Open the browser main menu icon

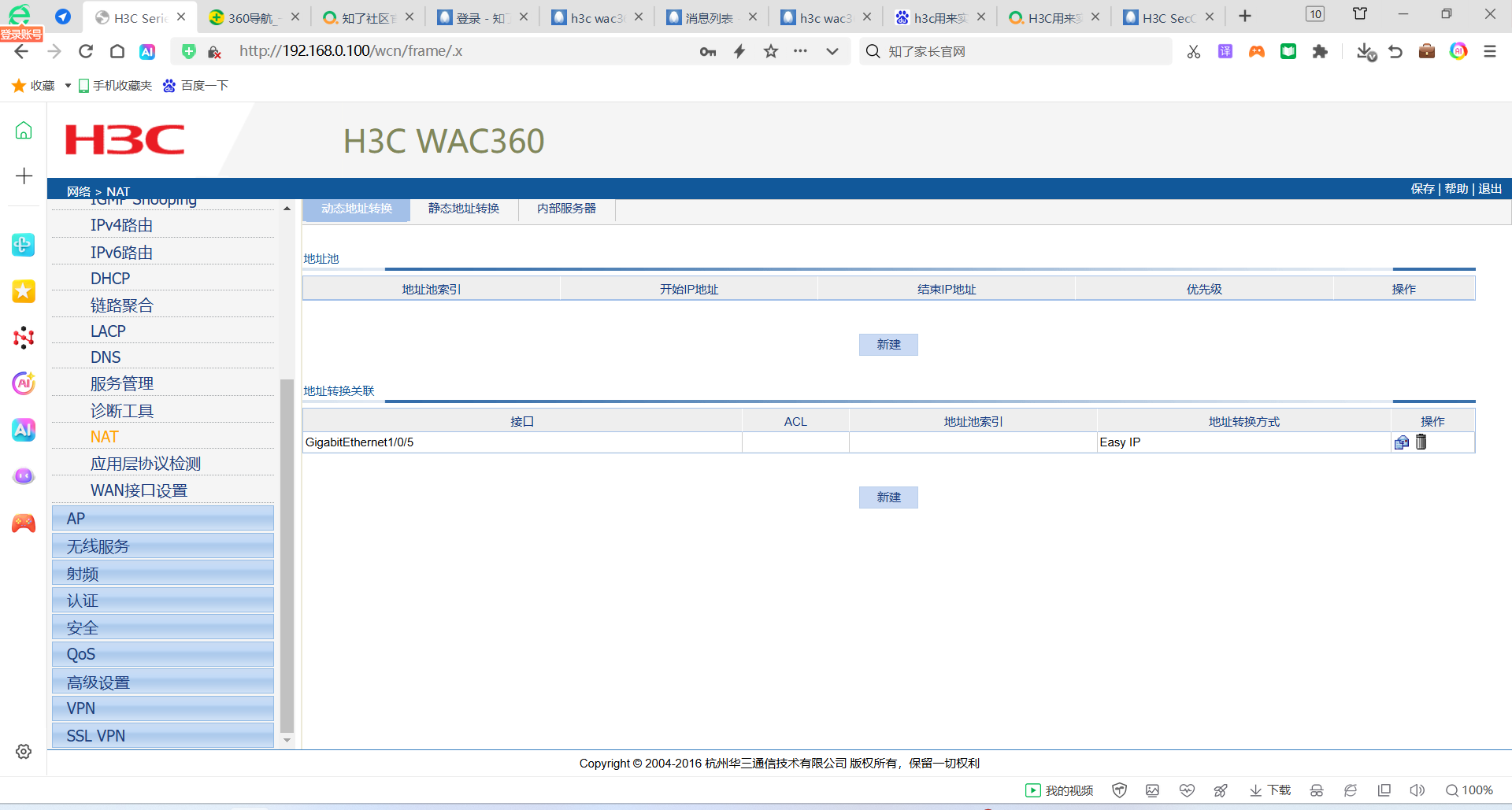coord(1490,51)
